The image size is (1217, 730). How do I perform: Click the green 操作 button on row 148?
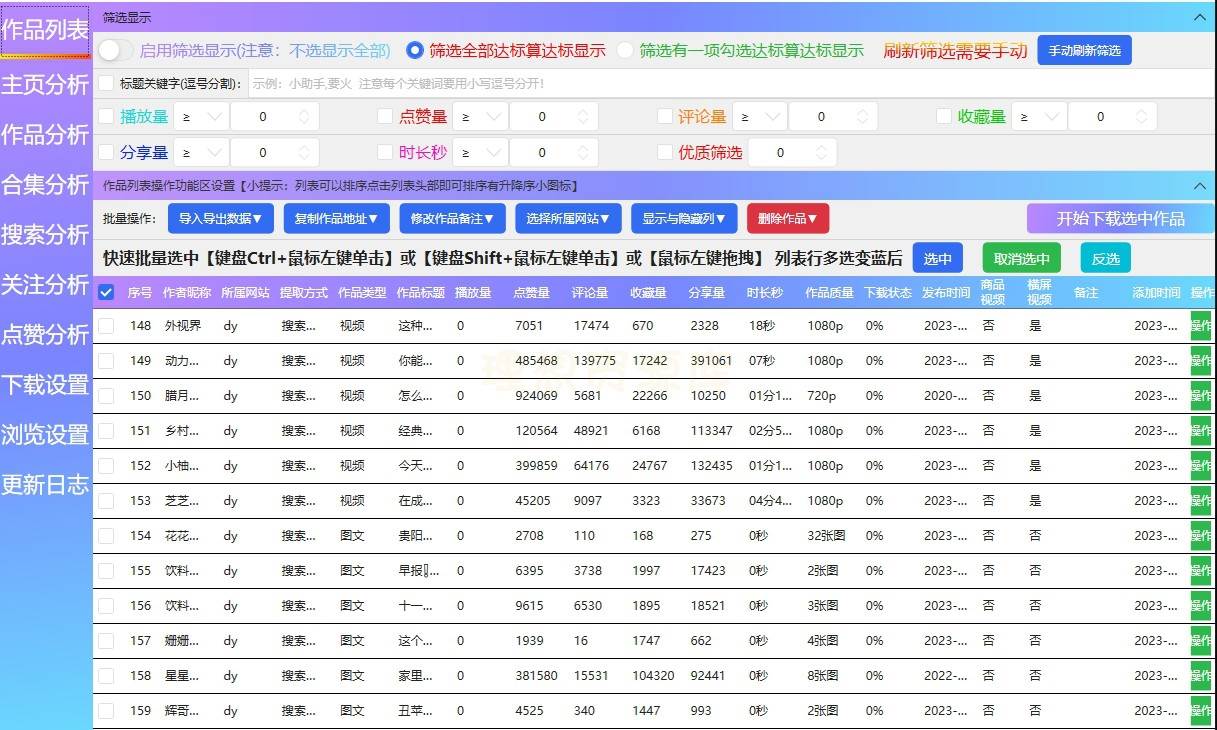tap(1203, 324)
